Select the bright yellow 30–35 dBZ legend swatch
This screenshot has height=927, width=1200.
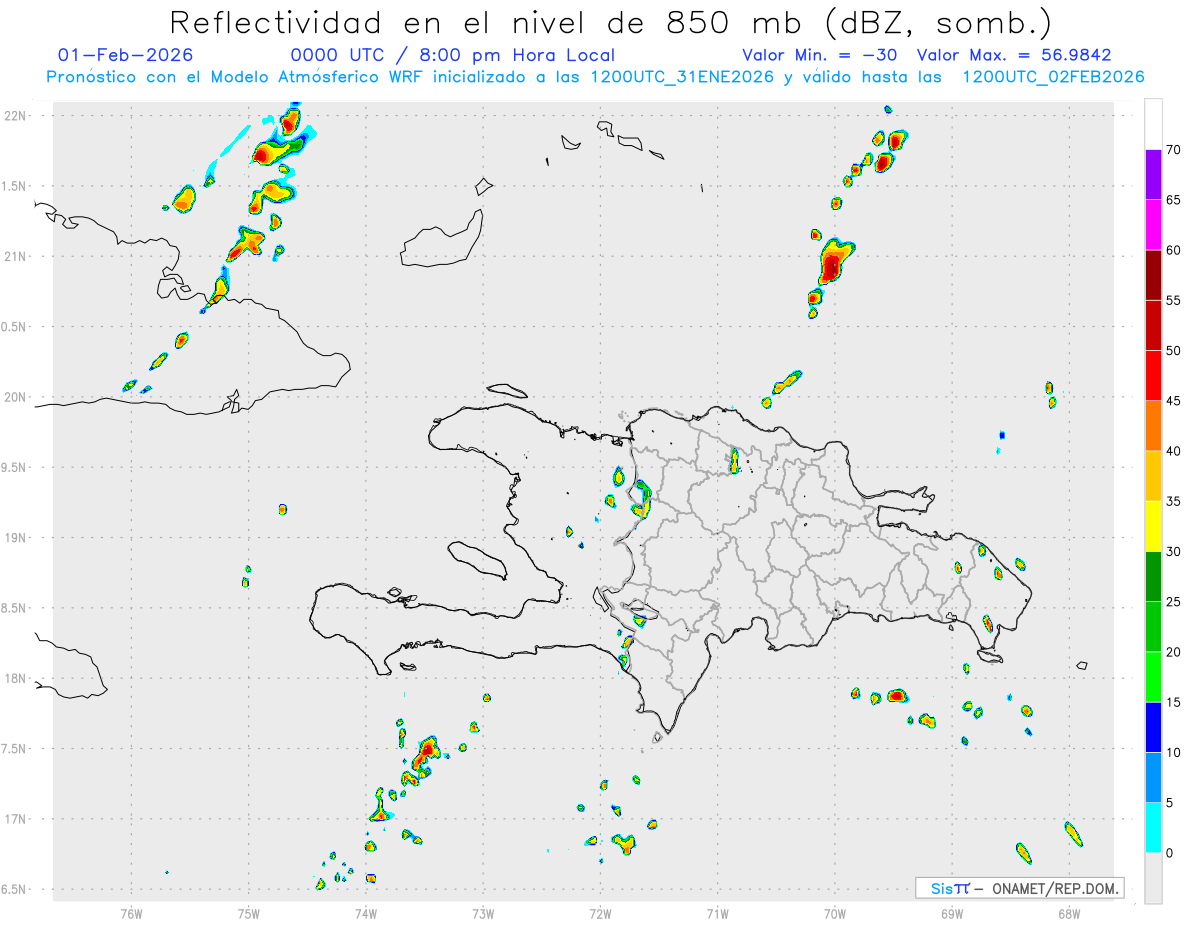[1153, 526]
